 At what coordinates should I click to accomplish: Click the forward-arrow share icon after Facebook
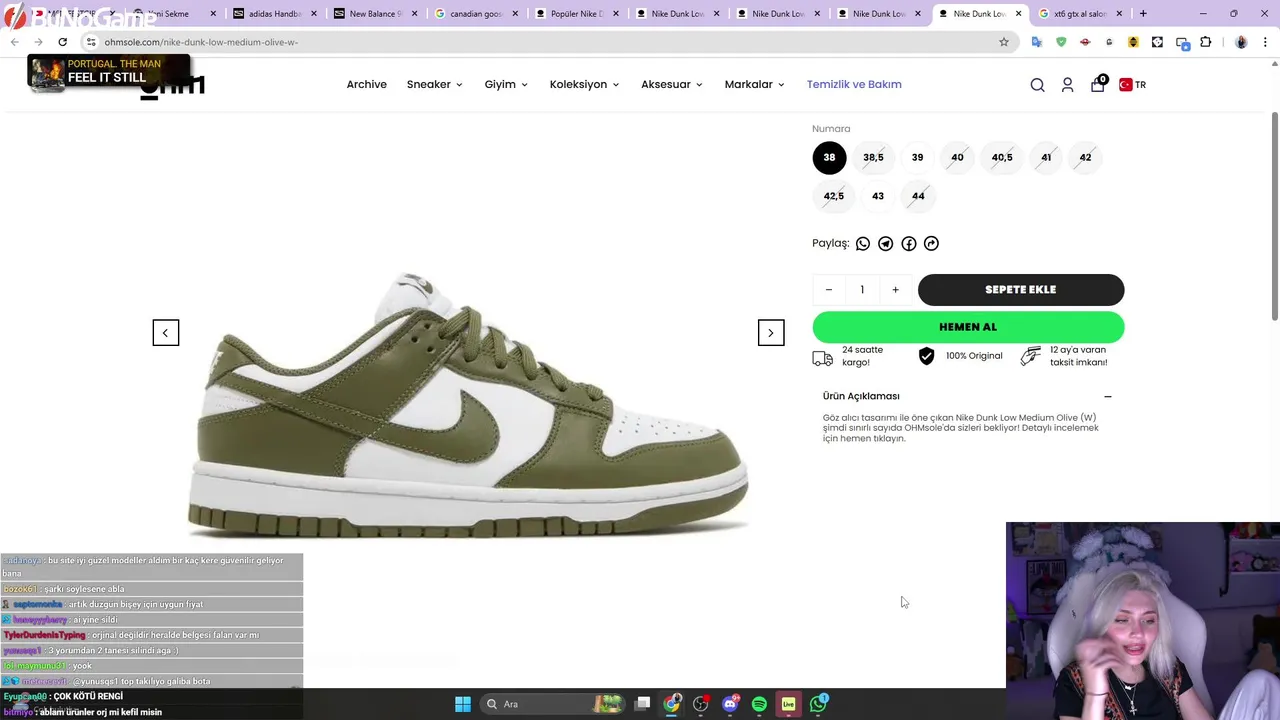click(x=931, y=243)
